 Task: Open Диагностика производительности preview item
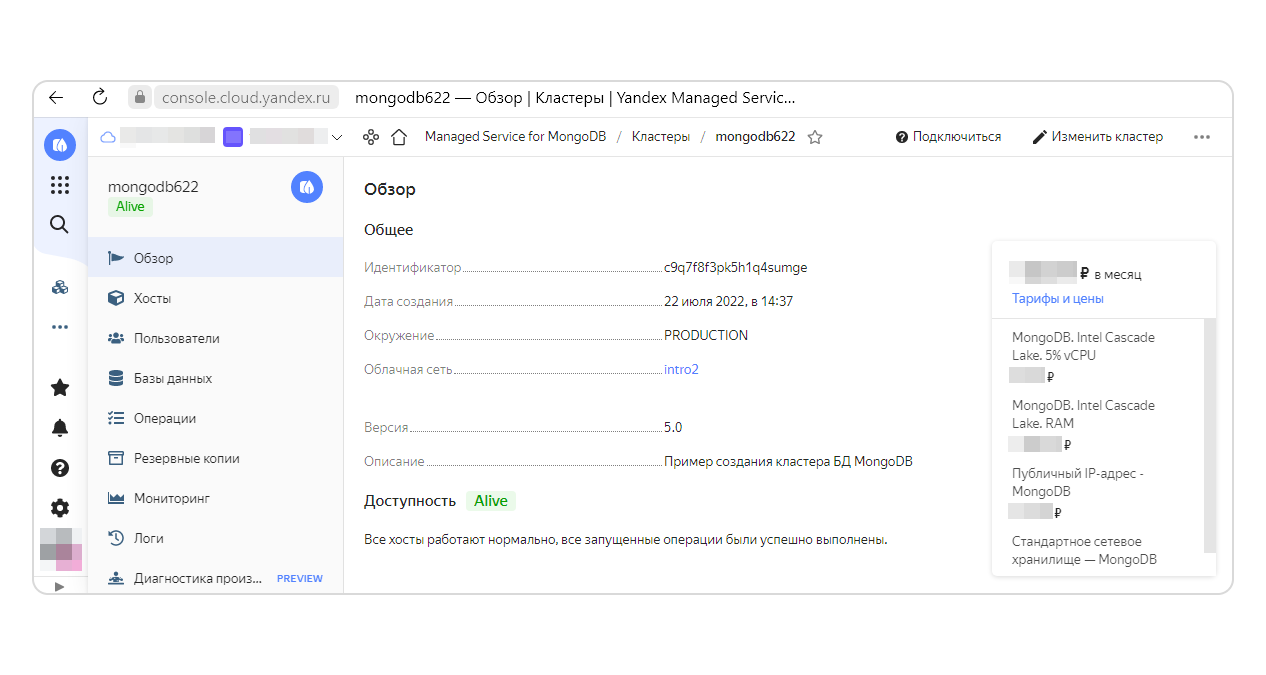(215, 578)
